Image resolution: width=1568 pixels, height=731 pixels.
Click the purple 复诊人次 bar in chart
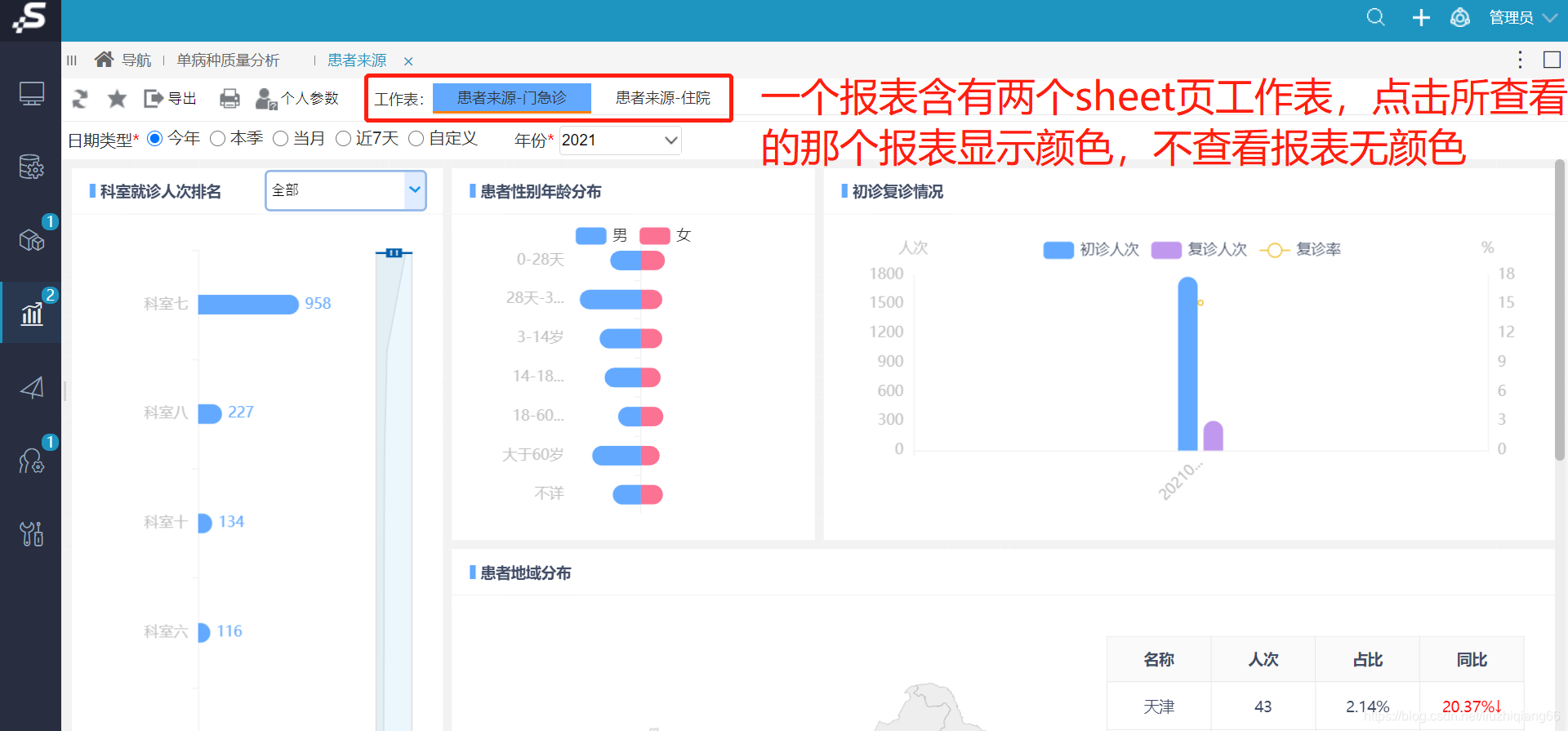click(x=1214, y=436)
